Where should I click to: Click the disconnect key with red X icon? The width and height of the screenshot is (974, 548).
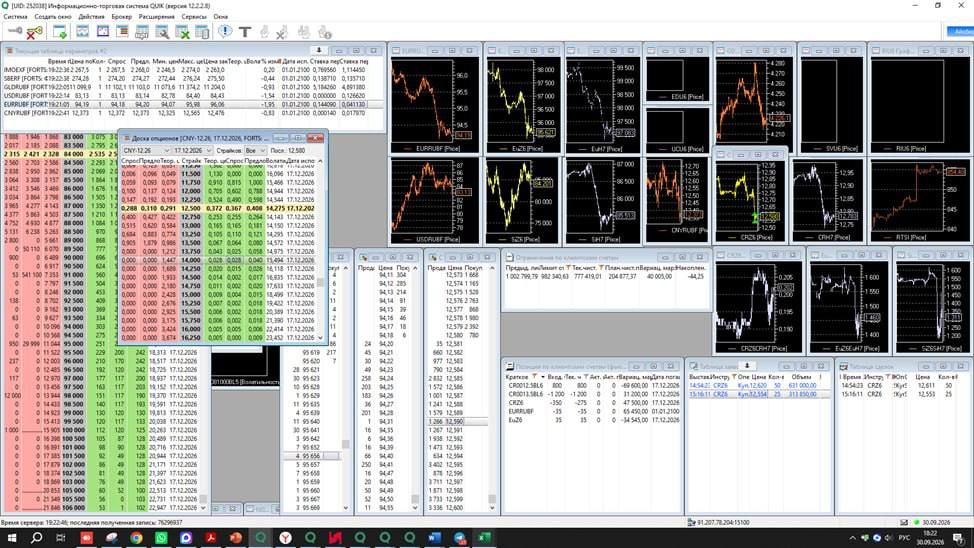coord(34,32)
